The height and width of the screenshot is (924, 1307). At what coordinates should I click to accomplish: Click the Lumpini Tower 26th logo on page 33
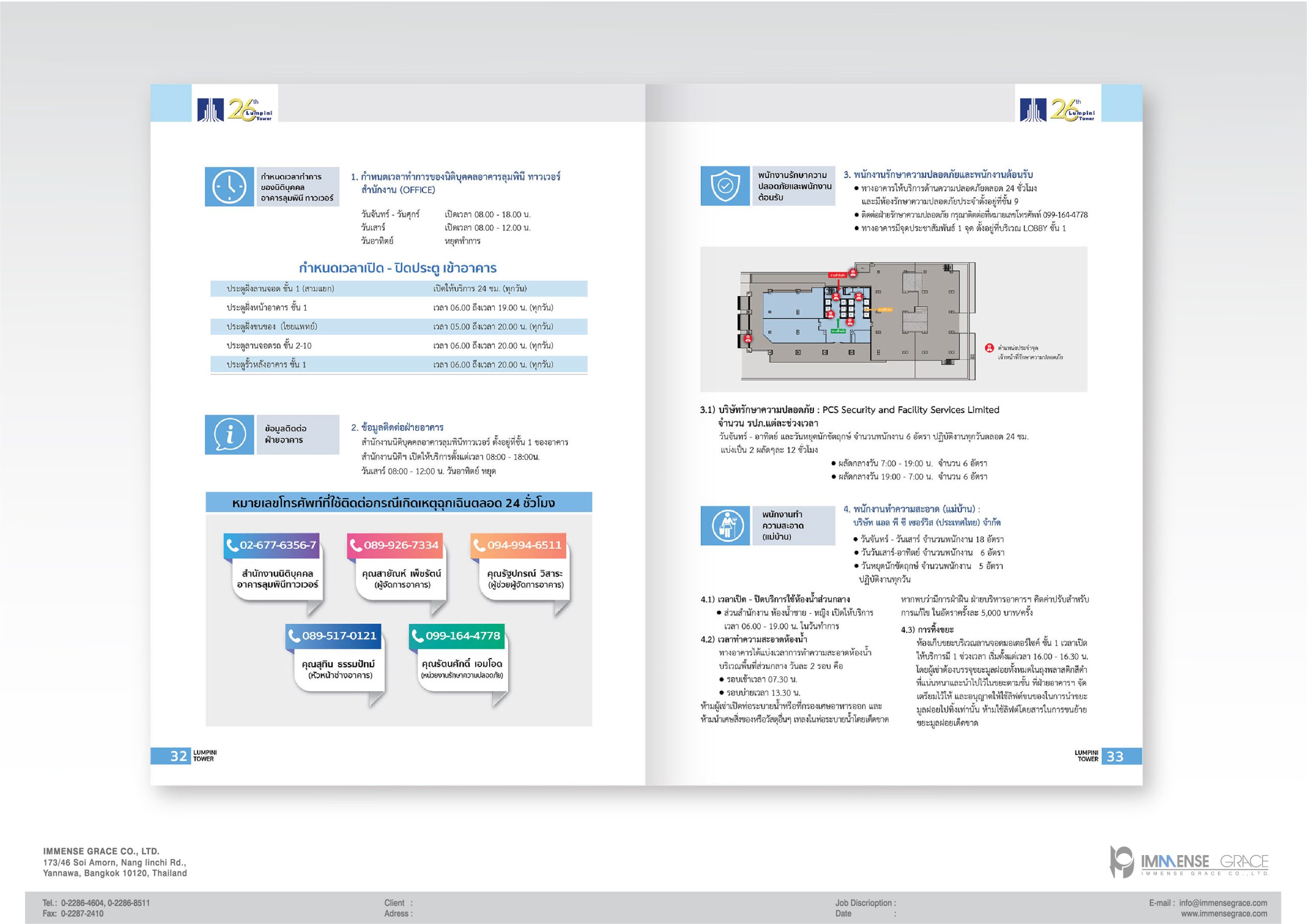click(x=1058, y=109)
